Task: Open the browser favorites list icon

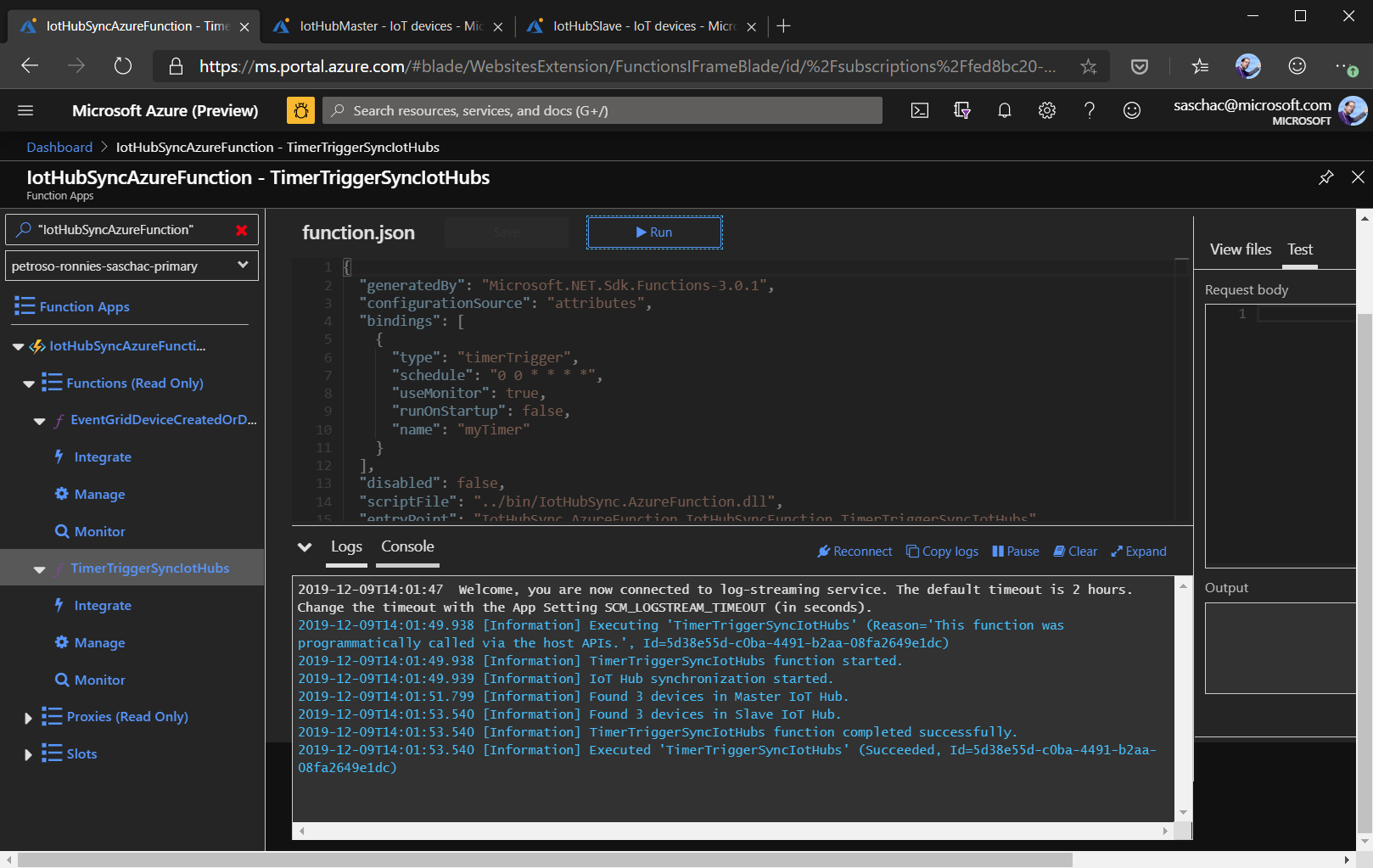Action: click(1200, 66)
